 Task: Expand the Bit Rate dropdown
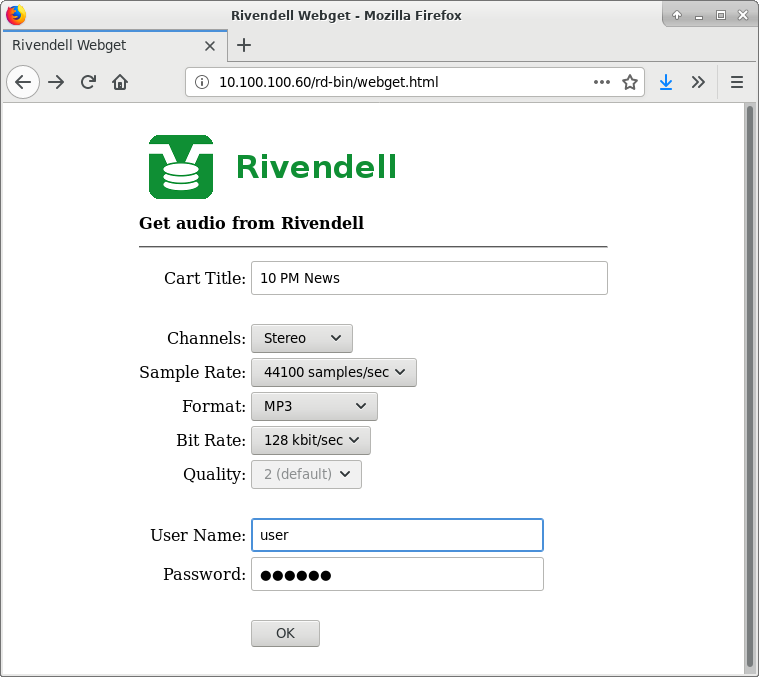(310, 441)
